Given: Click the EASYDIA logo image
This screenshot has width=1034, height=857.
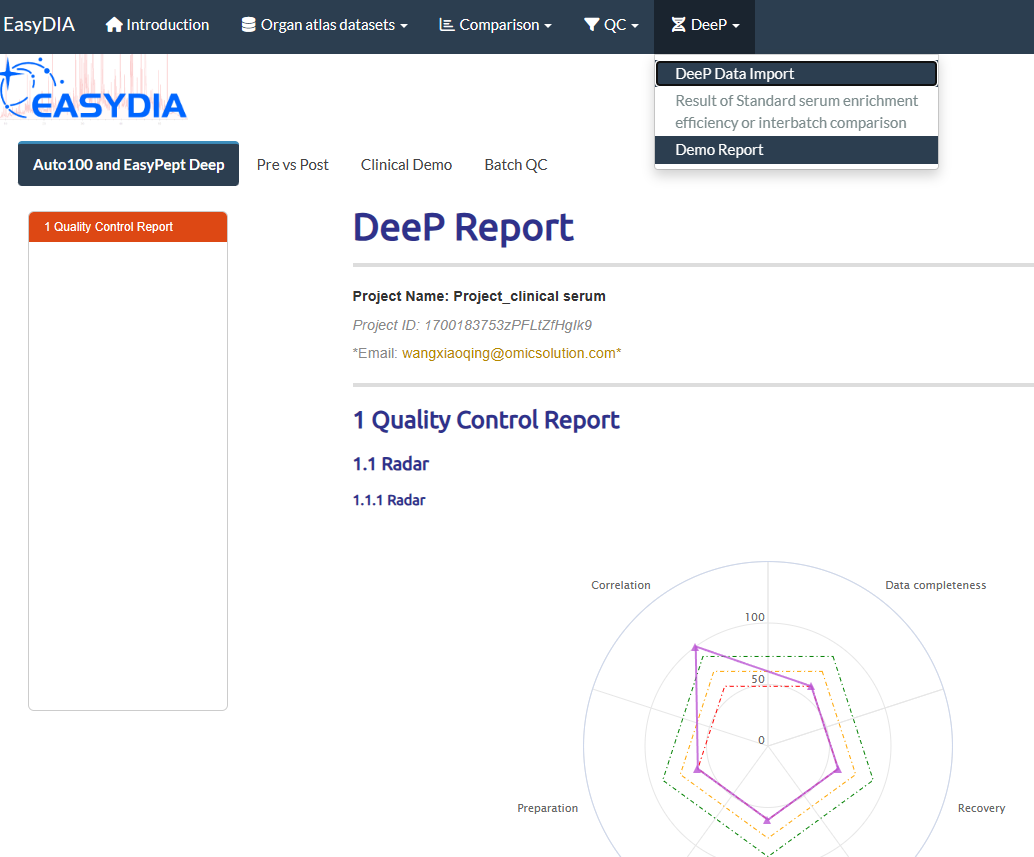Looking at the screenshot, I should pos(95,92).
